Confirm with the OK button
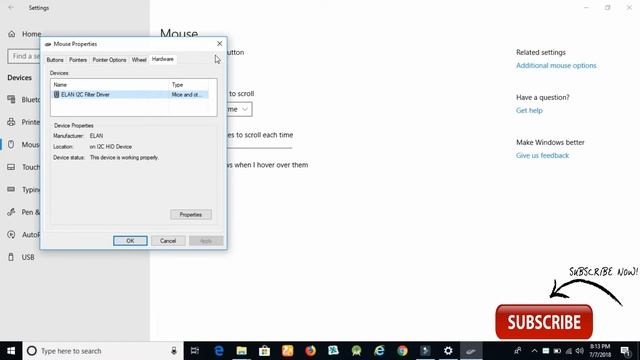The image size is (640, 360). click(x=130, y=241)
